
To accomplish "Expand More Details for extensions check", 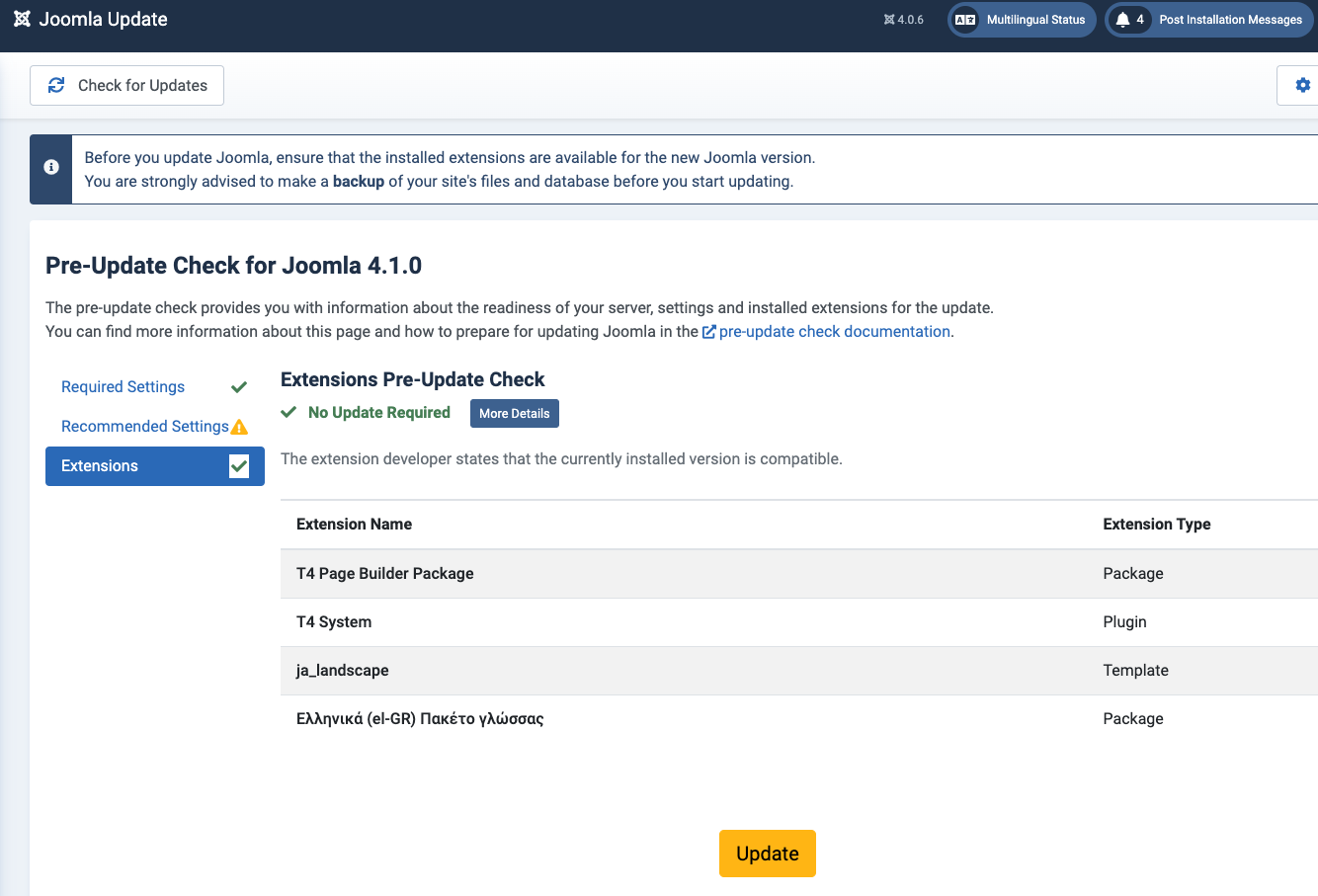I will pos(514,414).
